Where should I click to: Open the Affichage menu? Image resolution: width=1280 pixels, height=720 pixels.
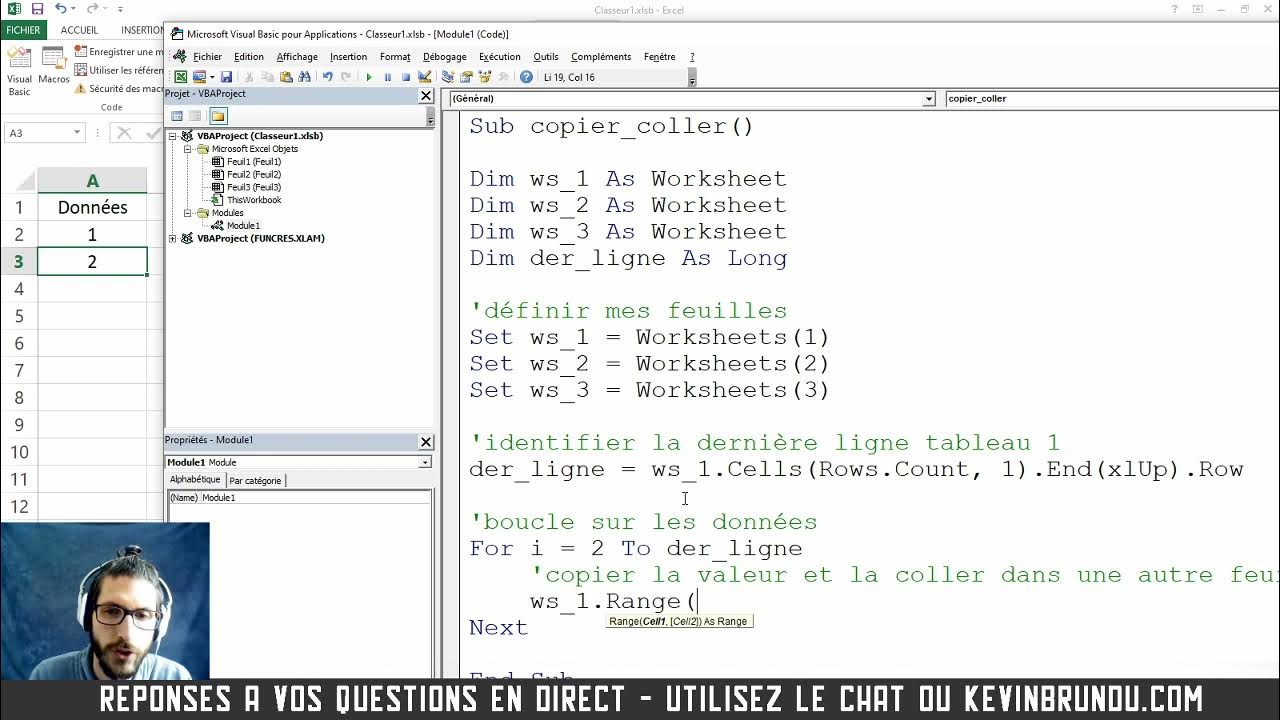tap(297, 57)
